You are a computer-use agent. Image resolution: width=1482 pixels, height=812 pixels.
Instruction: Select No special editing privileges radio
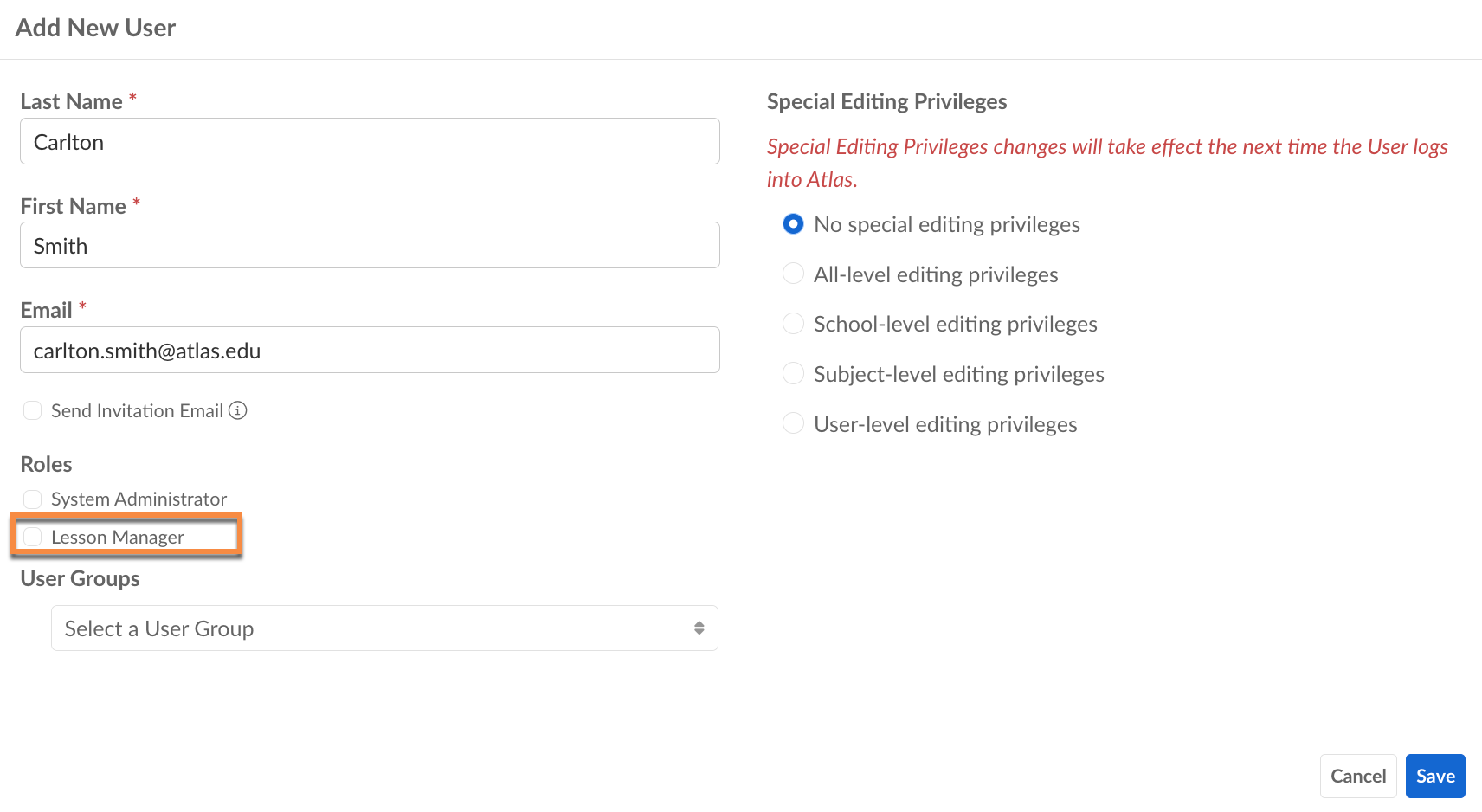point(793,224)
